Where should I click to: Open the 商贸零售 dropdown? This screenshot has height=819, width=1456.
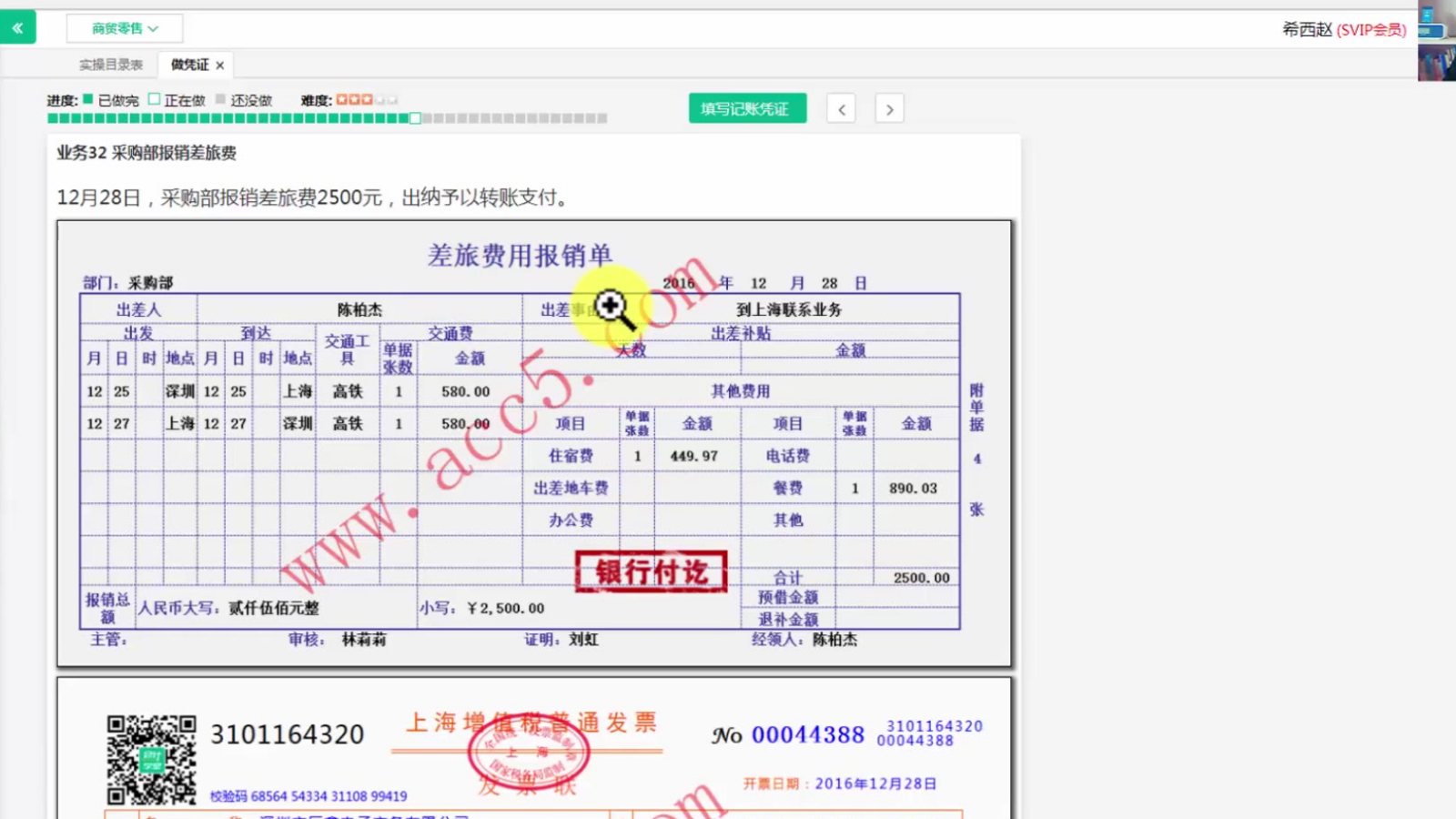[x=125, y=28]
